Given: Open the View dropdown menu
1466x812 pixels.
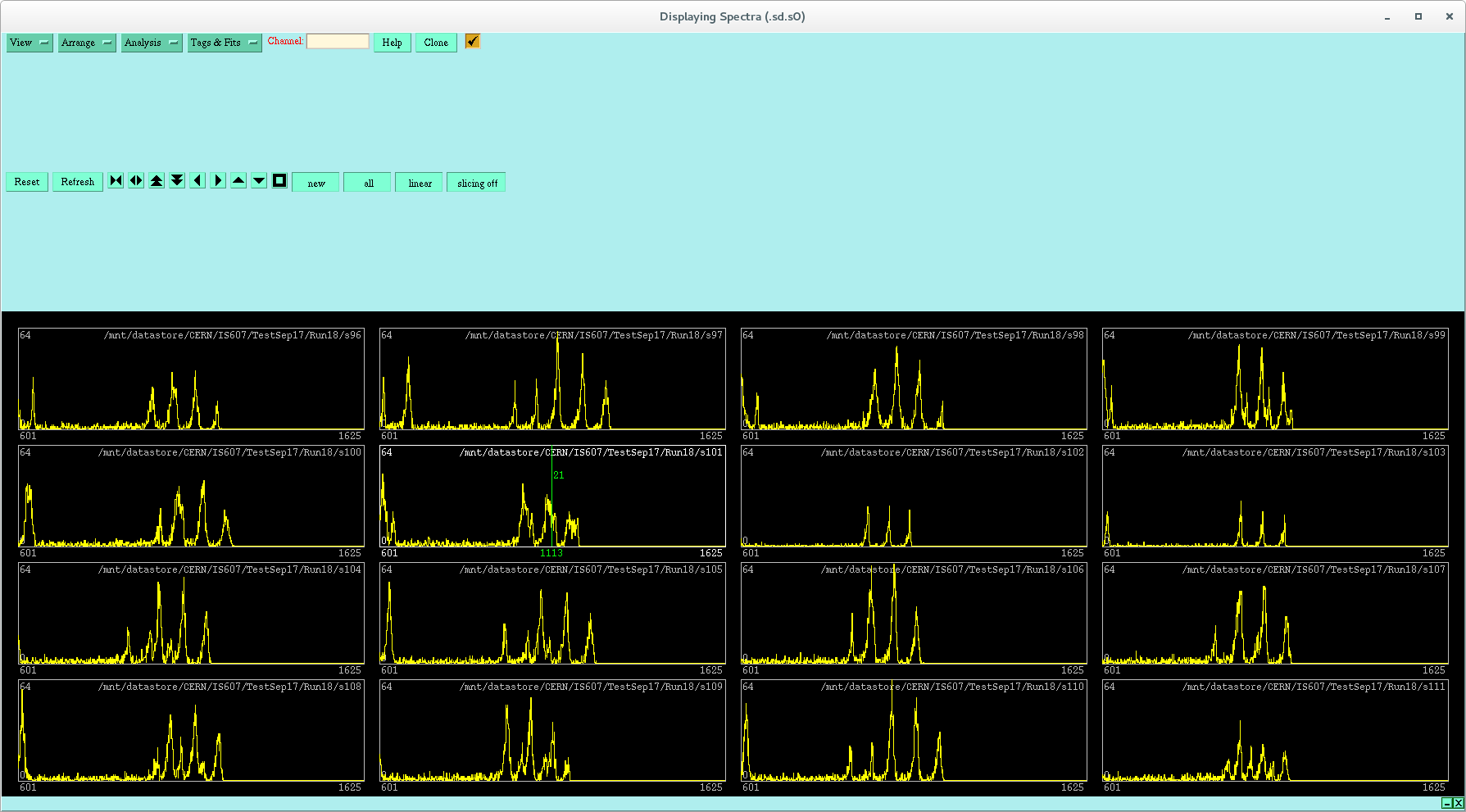Looking at the screenshot, I should coord(30,43).
